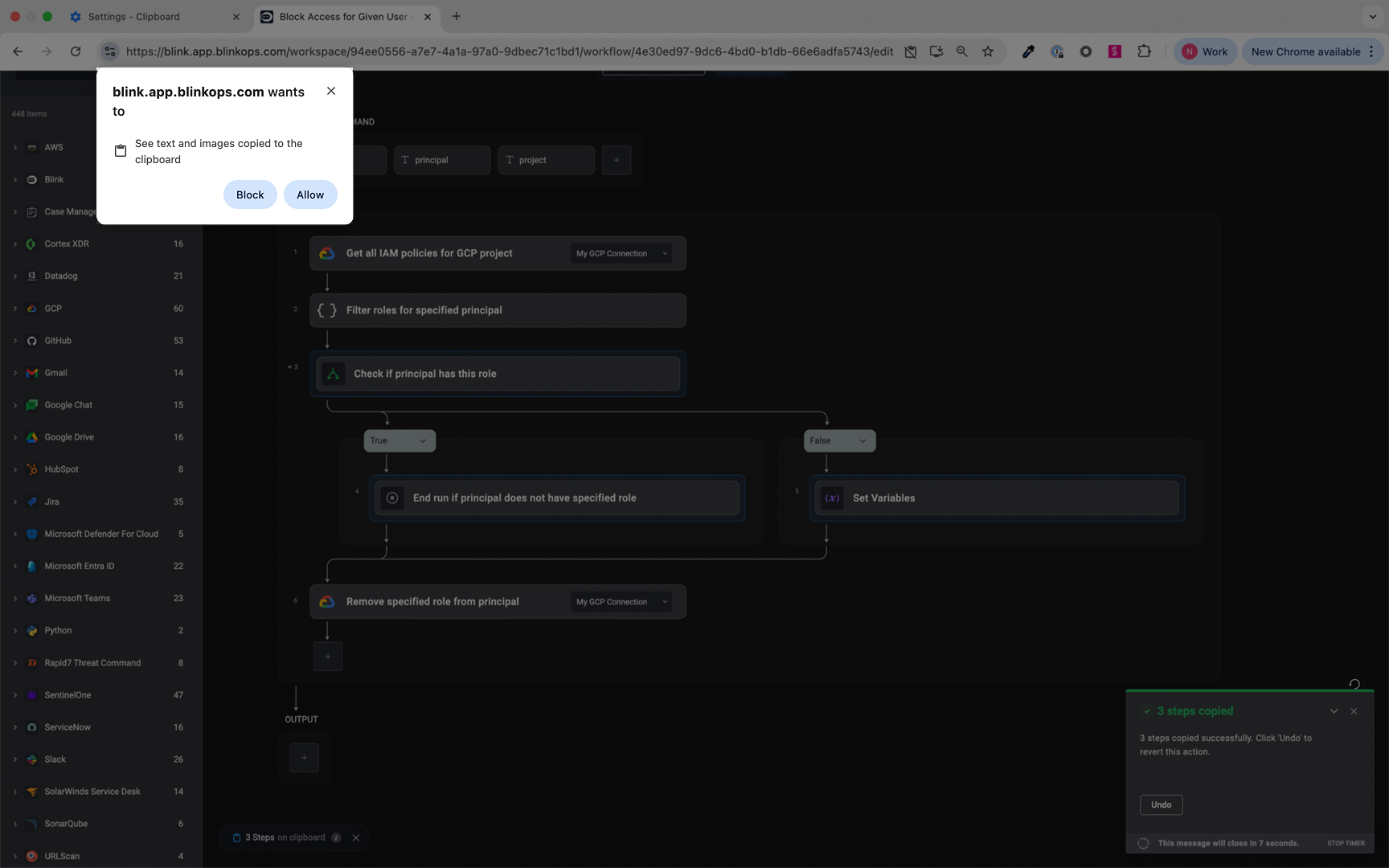Expand the GCP category
This screenshot has width=1389, height=868.
click(15, 309)
